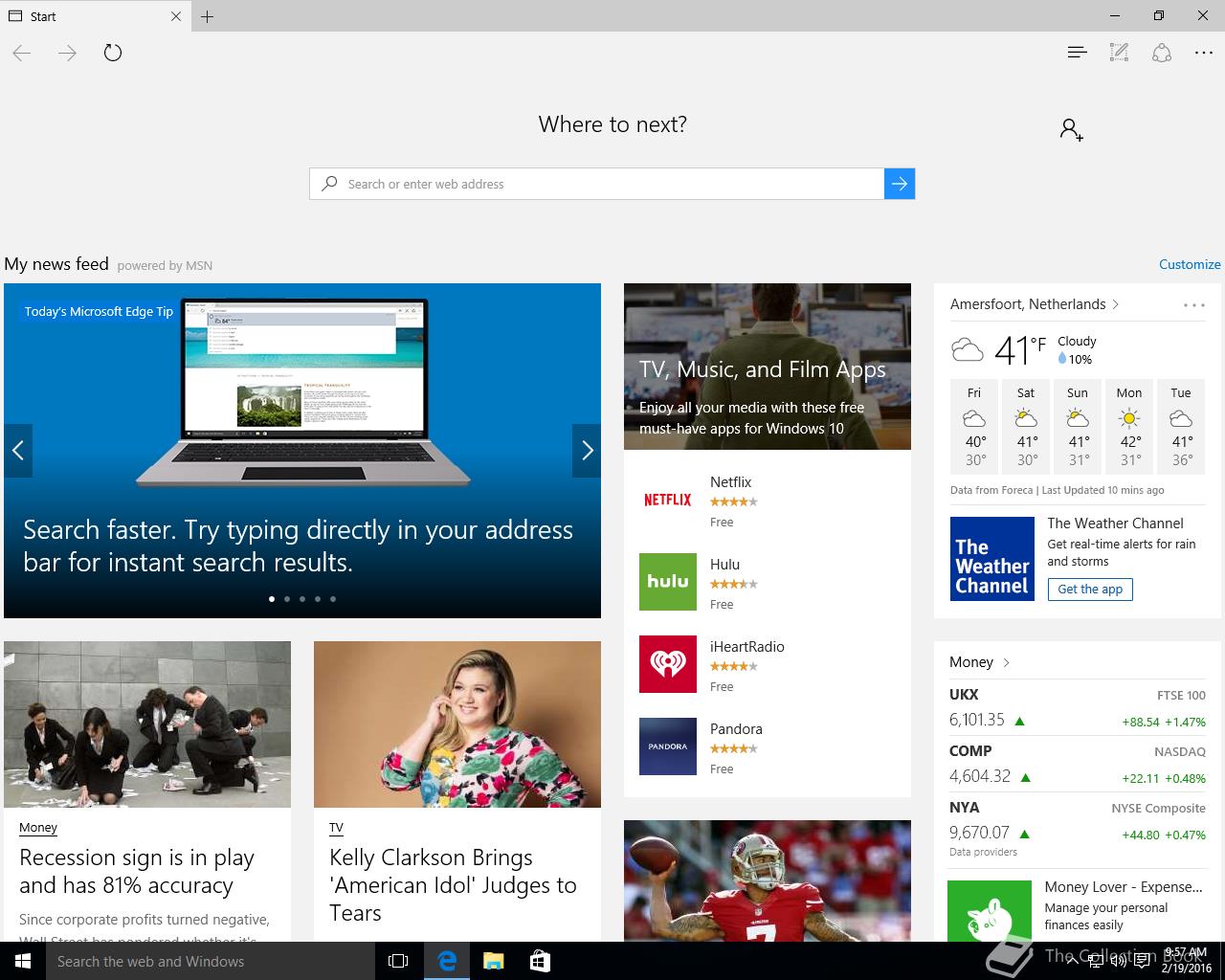Select the fifth carousel dot
Image resolution: width=1225 pixels, height=980 pixels.
333,599
